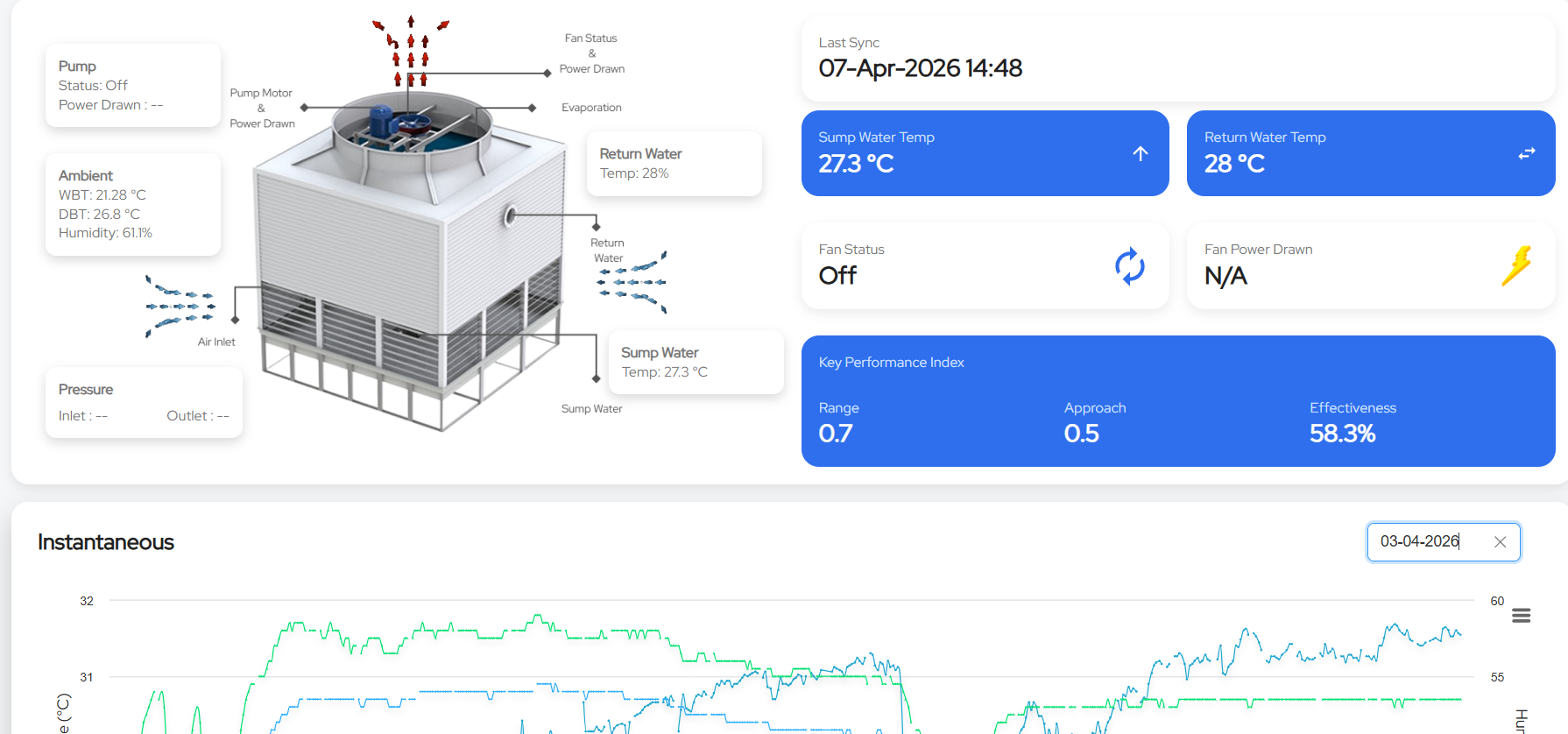The height and width of the screenshot is (734, 1568).
Task: Click the Sump Water Temp 27.3 °C value
Action: [x=856, y=164]
